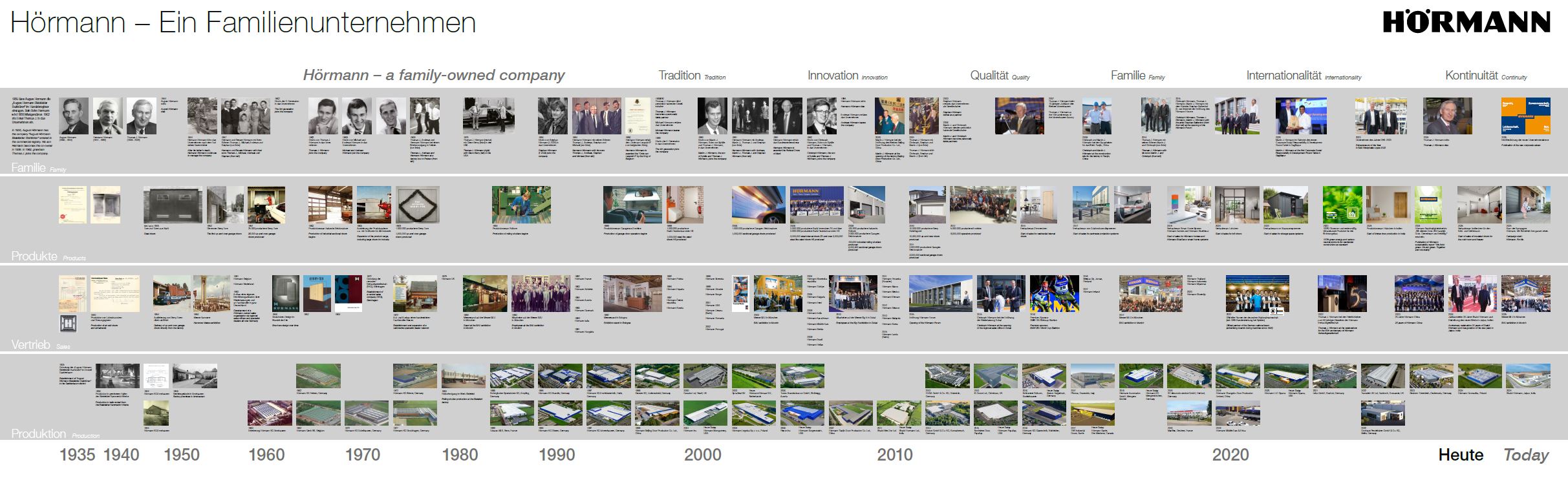The image size is (1568, 478).
Task: Jump to the Heute marker
Action: (1461, 455)
